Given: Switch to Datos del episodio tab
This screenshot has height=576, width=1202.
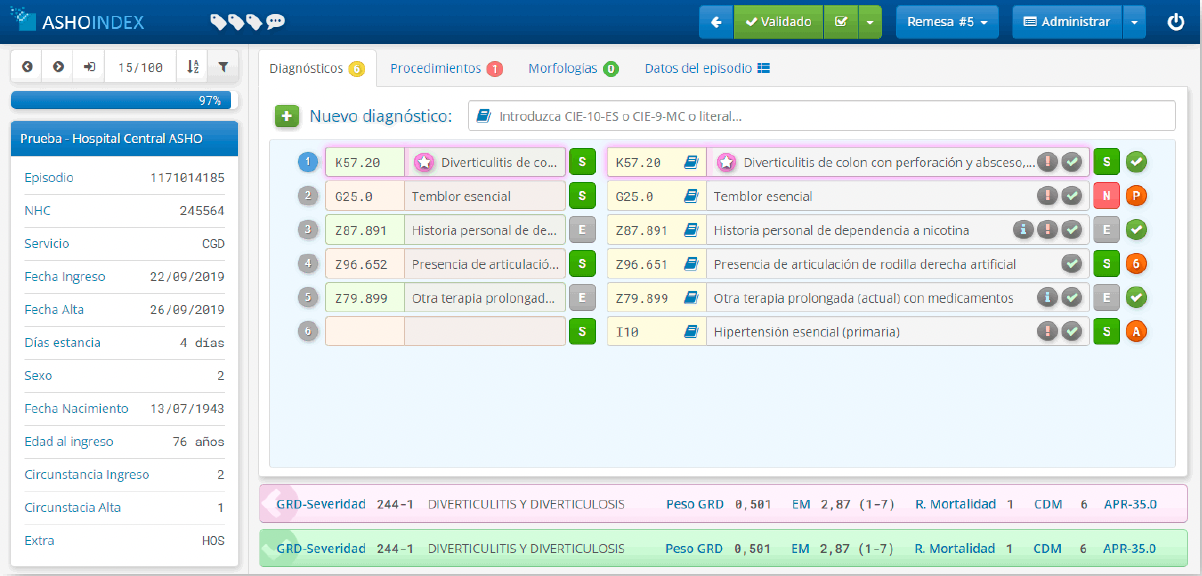Looking at the screenshot, I should [707, 69].
